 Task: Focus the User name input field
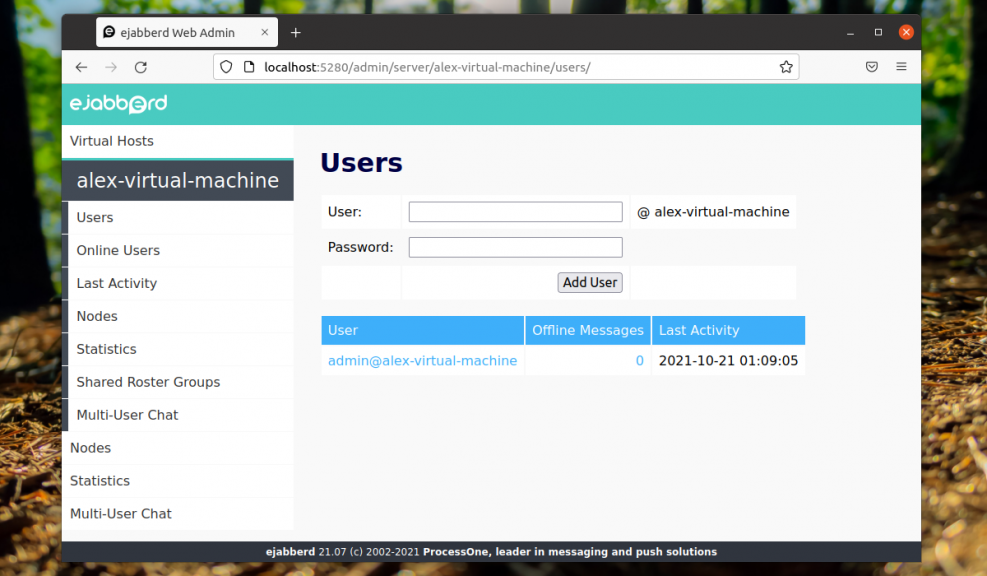click(x=516, y=212)
